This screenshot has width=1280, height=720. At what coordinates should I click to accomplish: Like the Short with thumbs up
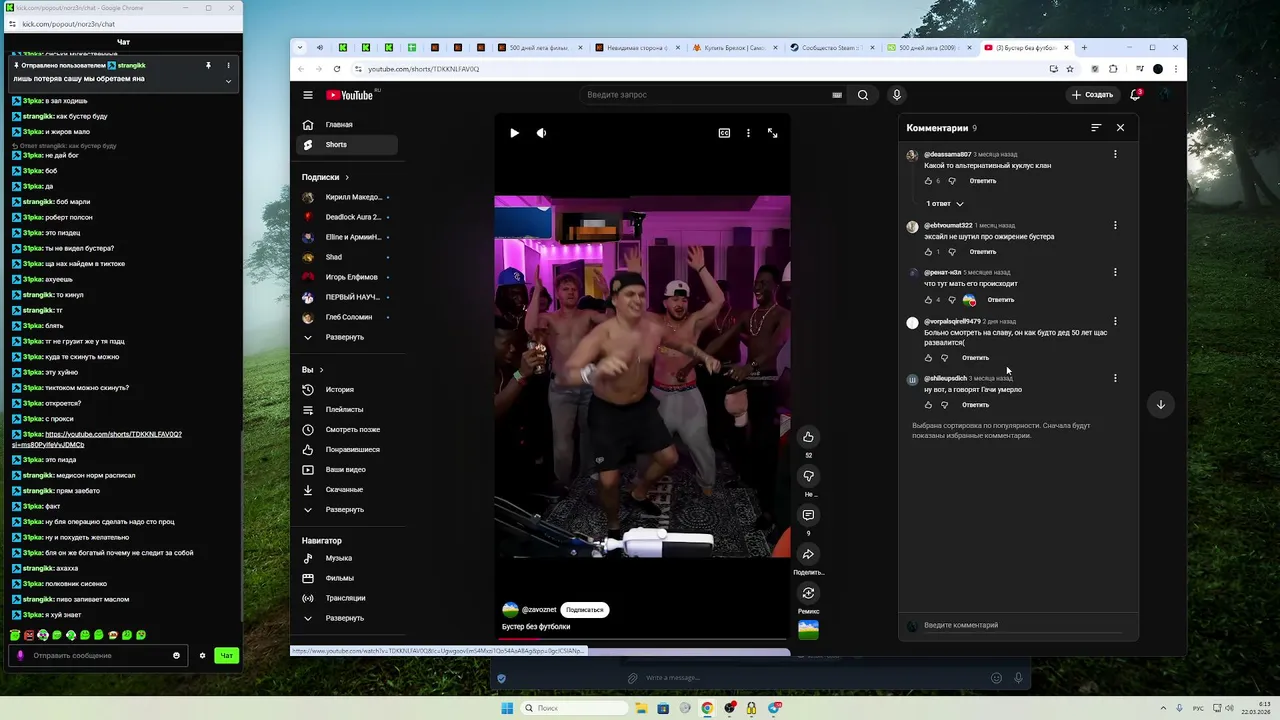coord(808,437)
